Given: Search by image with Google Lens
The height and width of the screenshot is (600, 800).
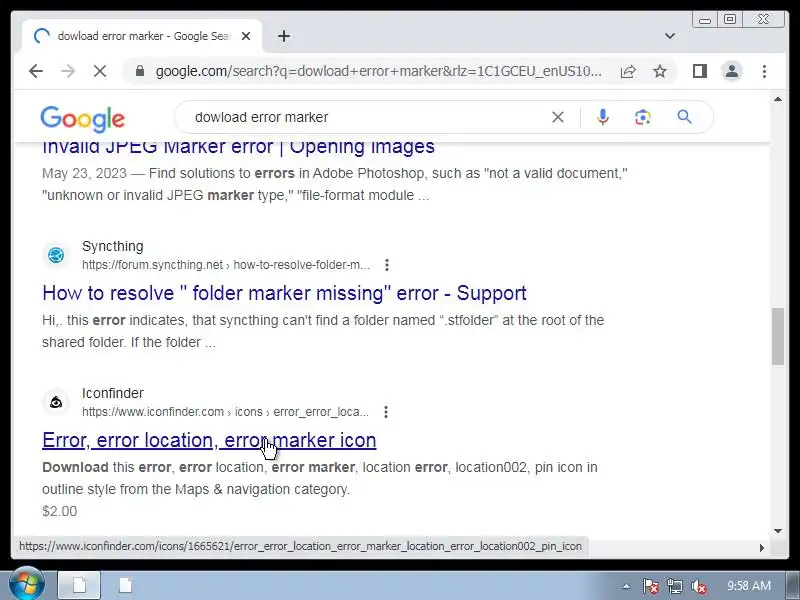Looking at the screenshot, I should click(x=643, y=117).
